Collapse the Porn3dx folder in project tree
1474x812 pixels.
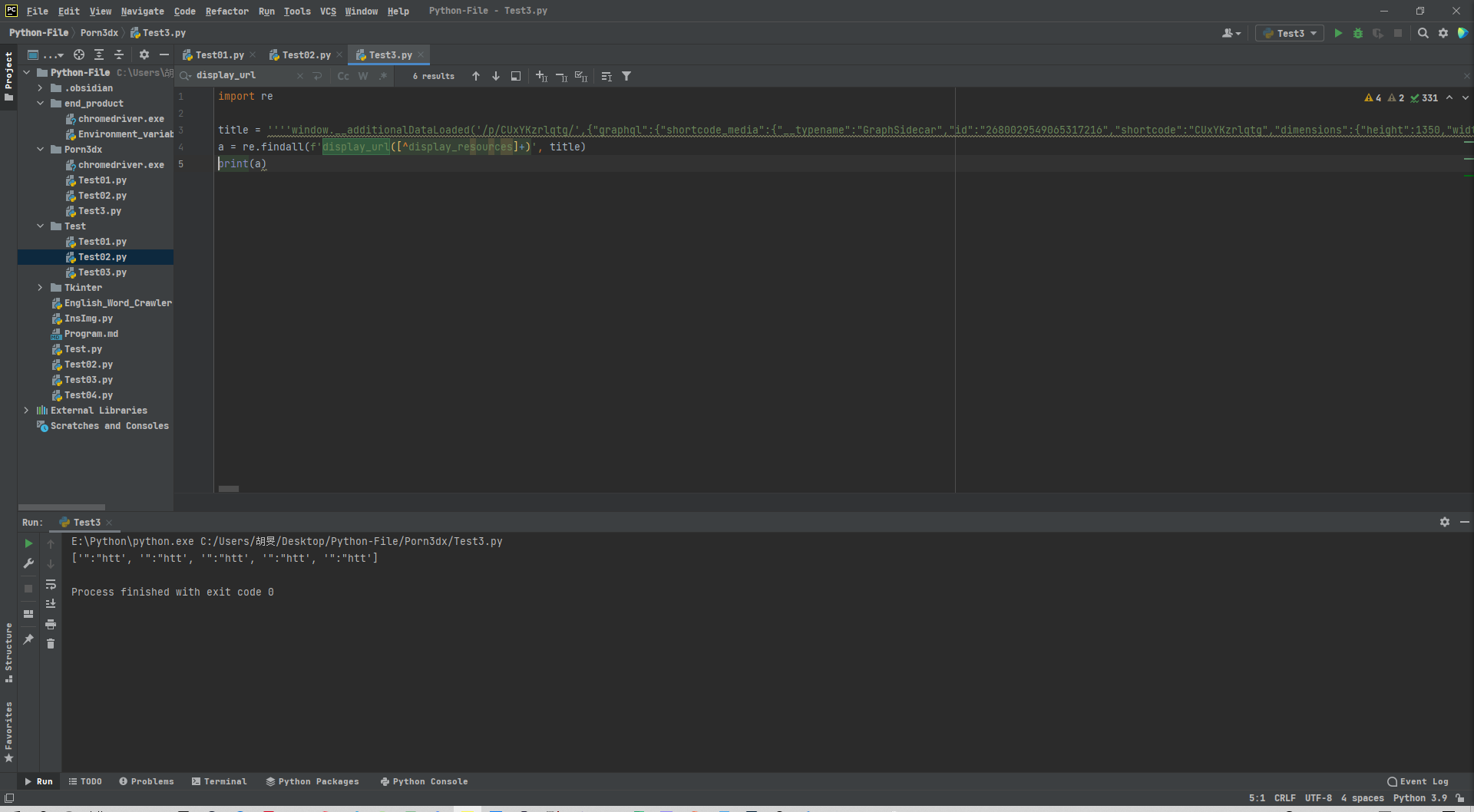pos(41,150)
